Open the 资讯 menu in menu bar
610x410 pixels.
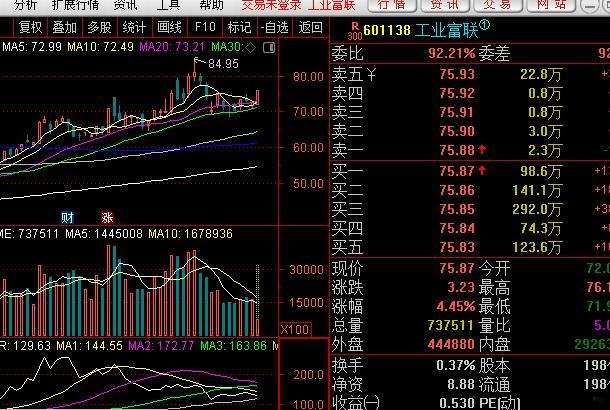click(126, 5)
